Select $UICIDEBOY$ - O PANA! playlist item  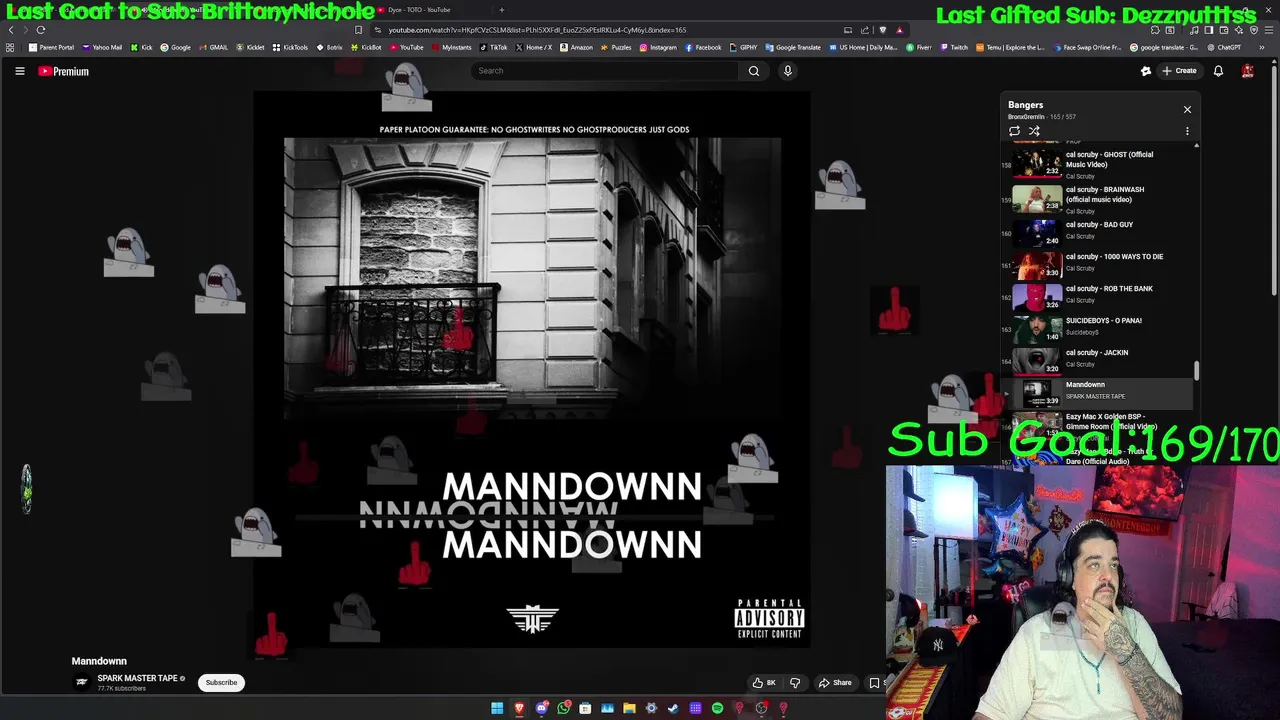1098,328
